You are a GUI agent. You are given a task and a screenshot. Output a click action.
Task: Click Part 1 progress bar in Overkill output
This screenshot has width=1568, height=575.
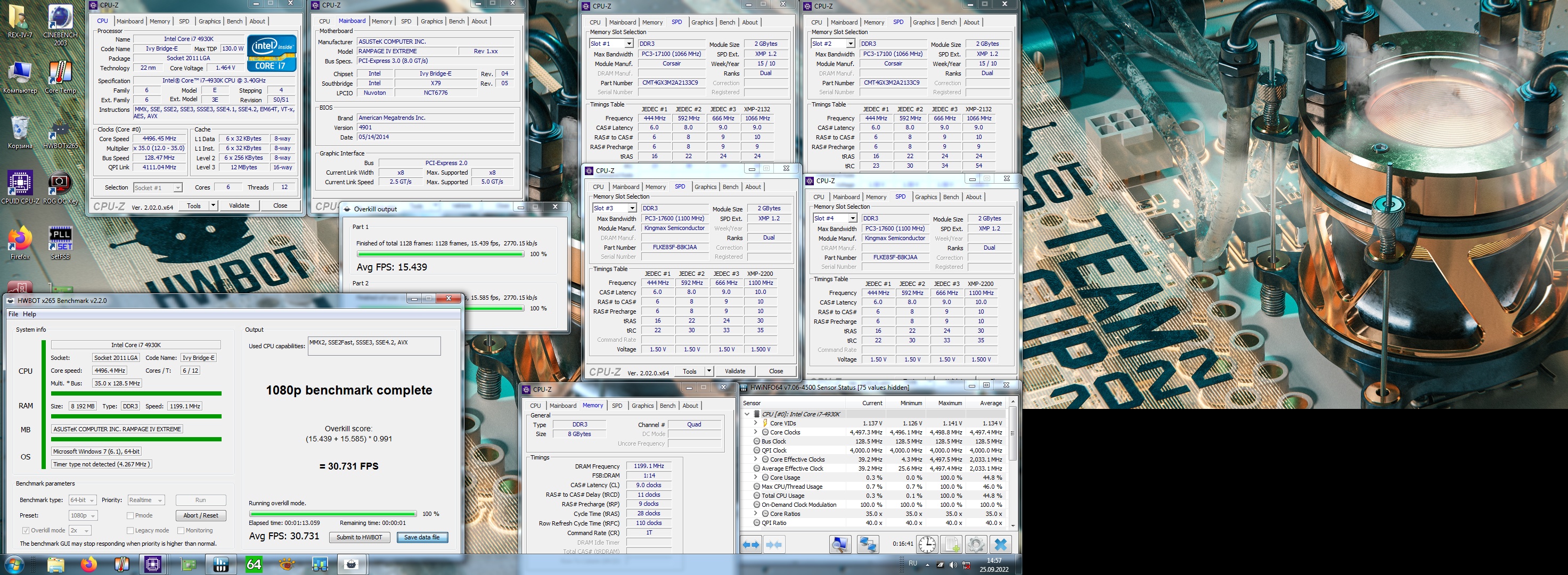(x=440, y=254)
